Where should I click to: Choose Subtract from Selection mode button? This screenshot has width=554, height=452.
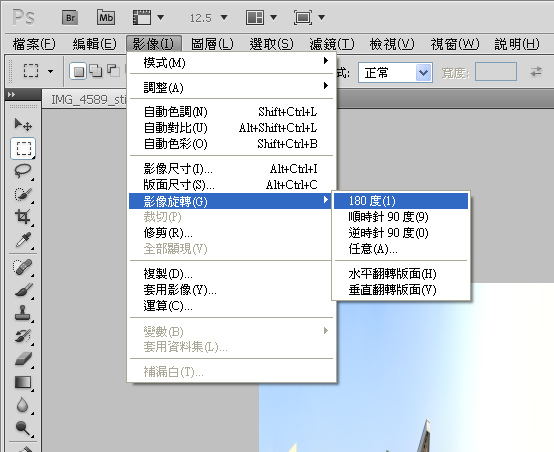[113, 71]
